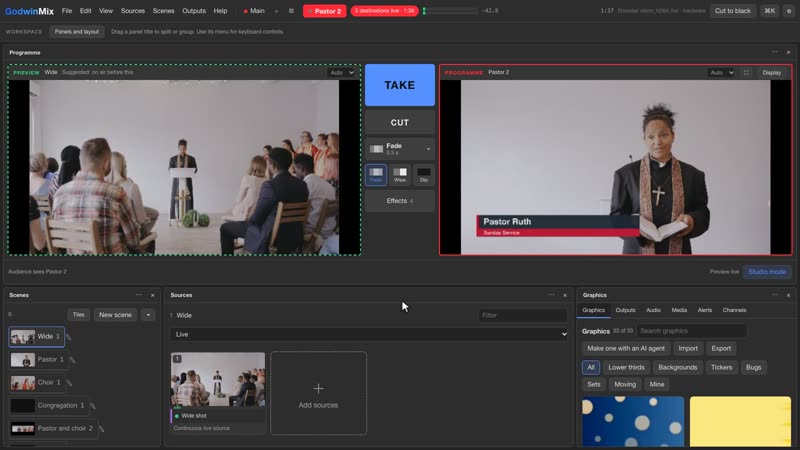
Task: Click the Import graphics button
Action: pos(688,348)
